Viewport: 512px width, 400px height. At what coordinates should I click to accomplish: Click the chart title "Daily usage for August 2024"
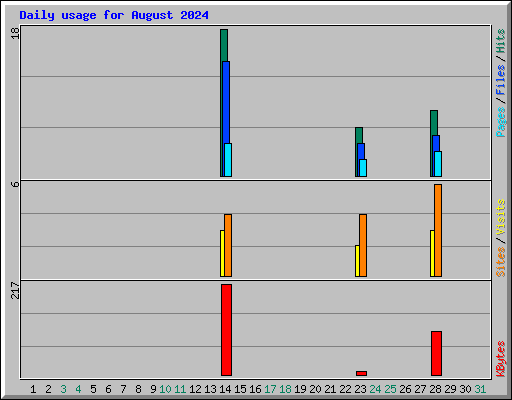click(114, 15)
